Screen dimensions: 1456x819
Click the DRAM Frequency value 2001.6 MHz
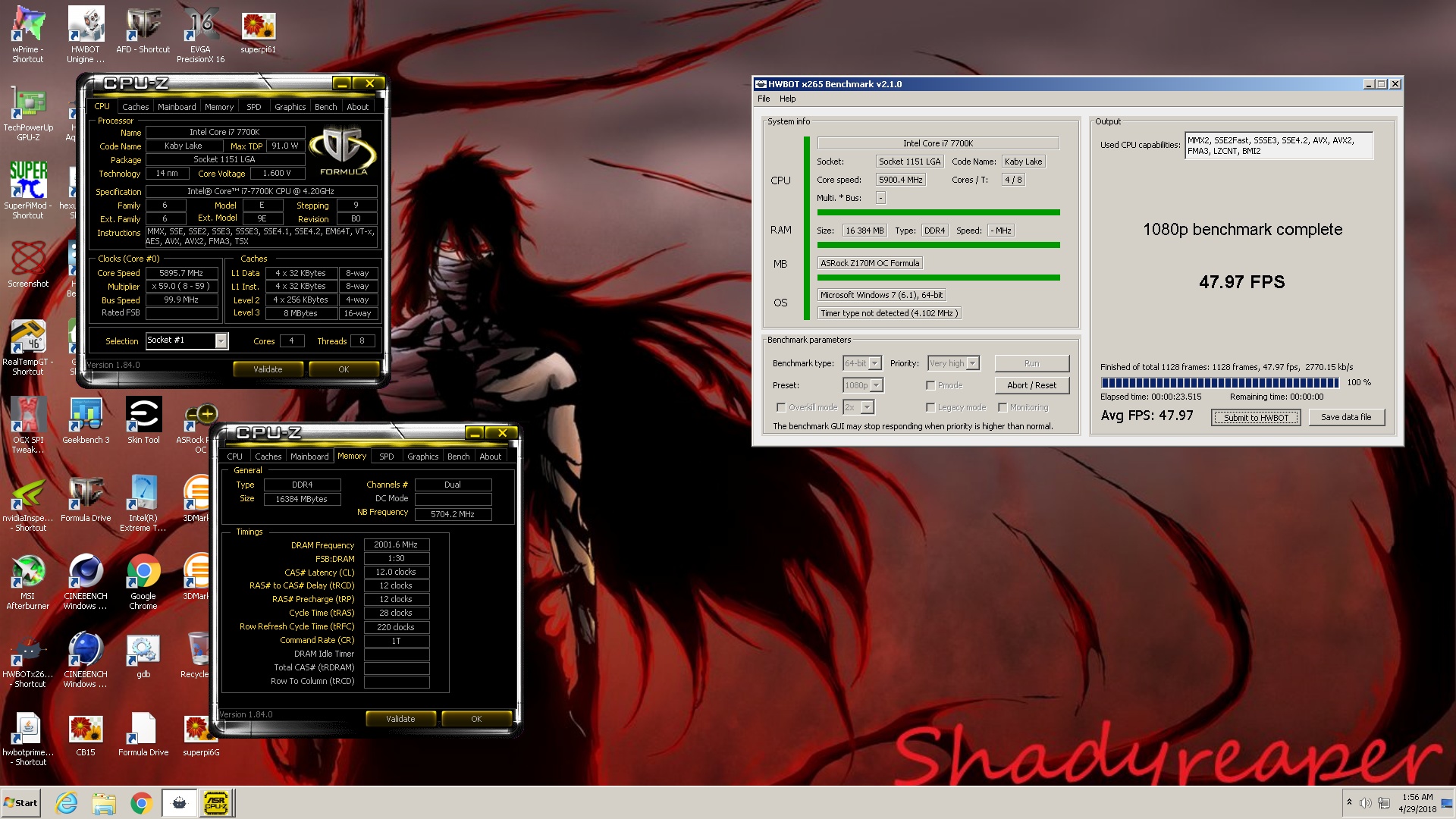pos(396,544)
